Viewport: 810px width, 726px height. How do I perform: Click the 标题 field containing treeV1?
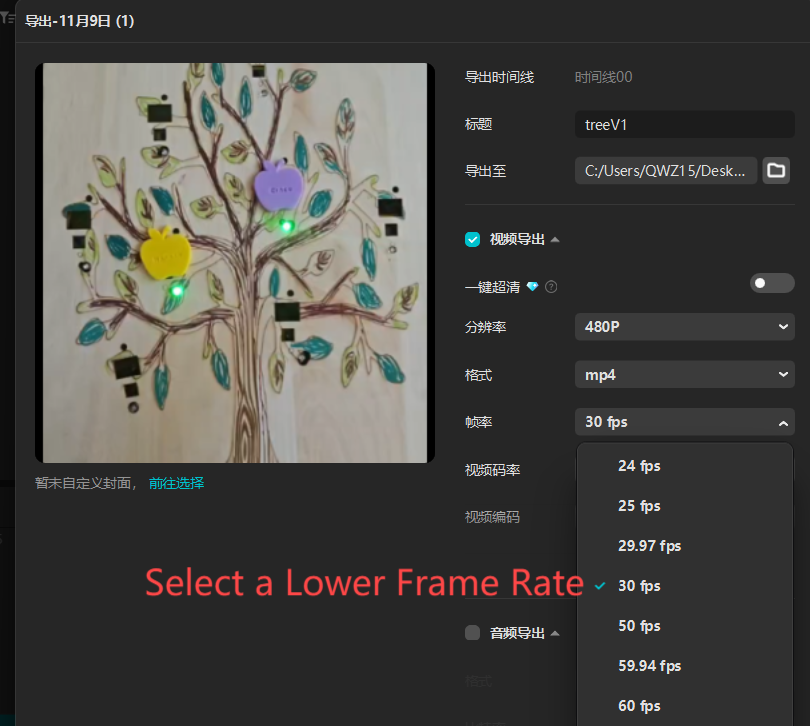(x=684, y=125)
